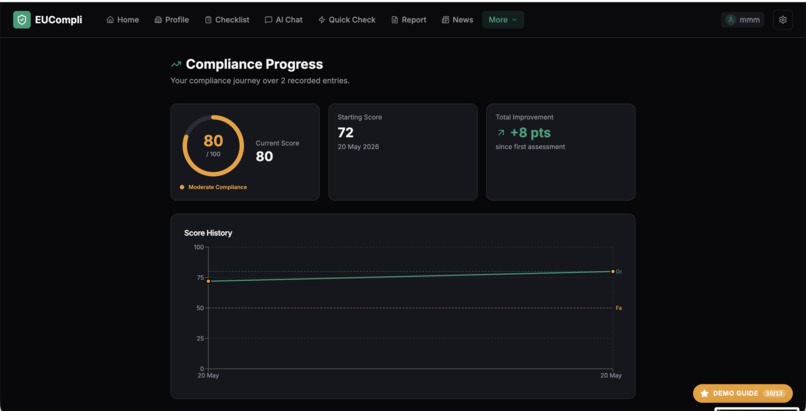
Task: Click the right 20 May x-axis label
Action: 611,376
